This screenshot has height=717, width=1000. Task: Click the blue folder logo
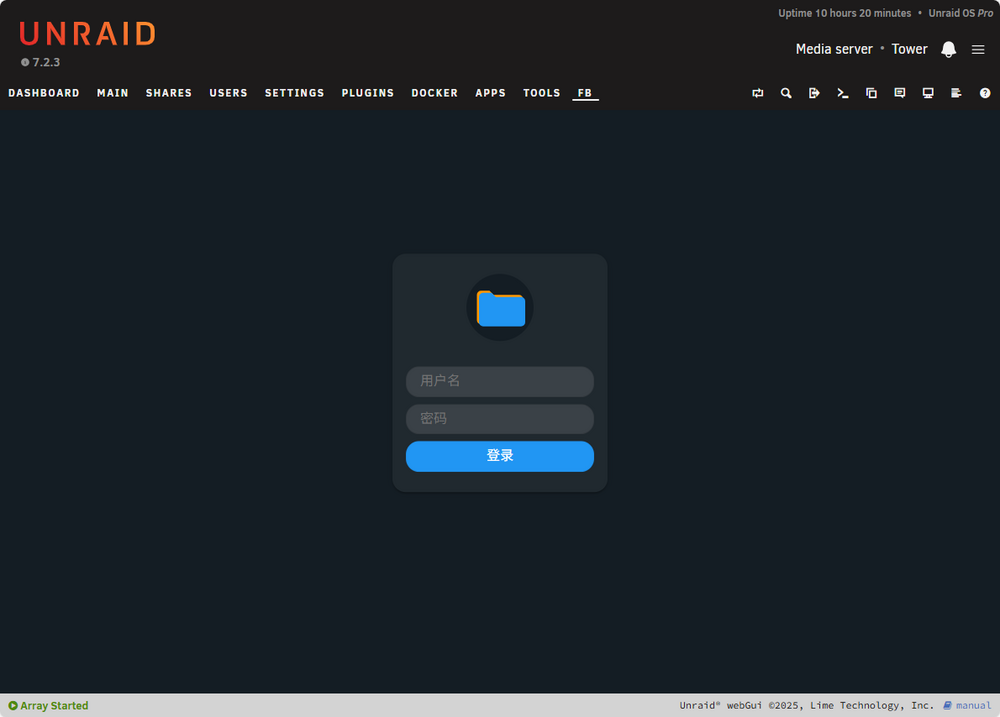[500, 307]
